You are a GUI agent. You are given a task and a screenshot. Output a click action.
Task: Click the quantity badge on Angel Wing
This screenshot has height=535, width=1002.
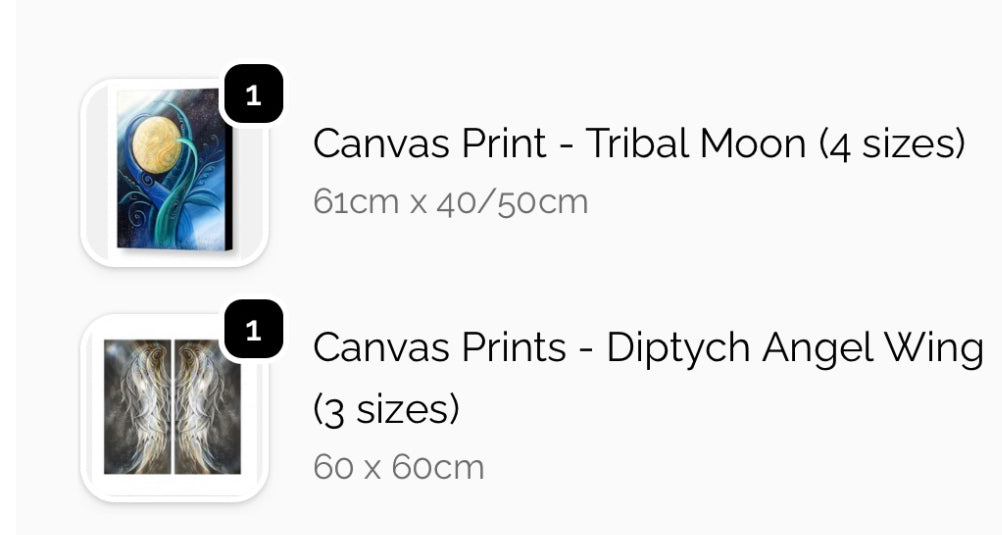pyautogui.click(x=253, y=330)
